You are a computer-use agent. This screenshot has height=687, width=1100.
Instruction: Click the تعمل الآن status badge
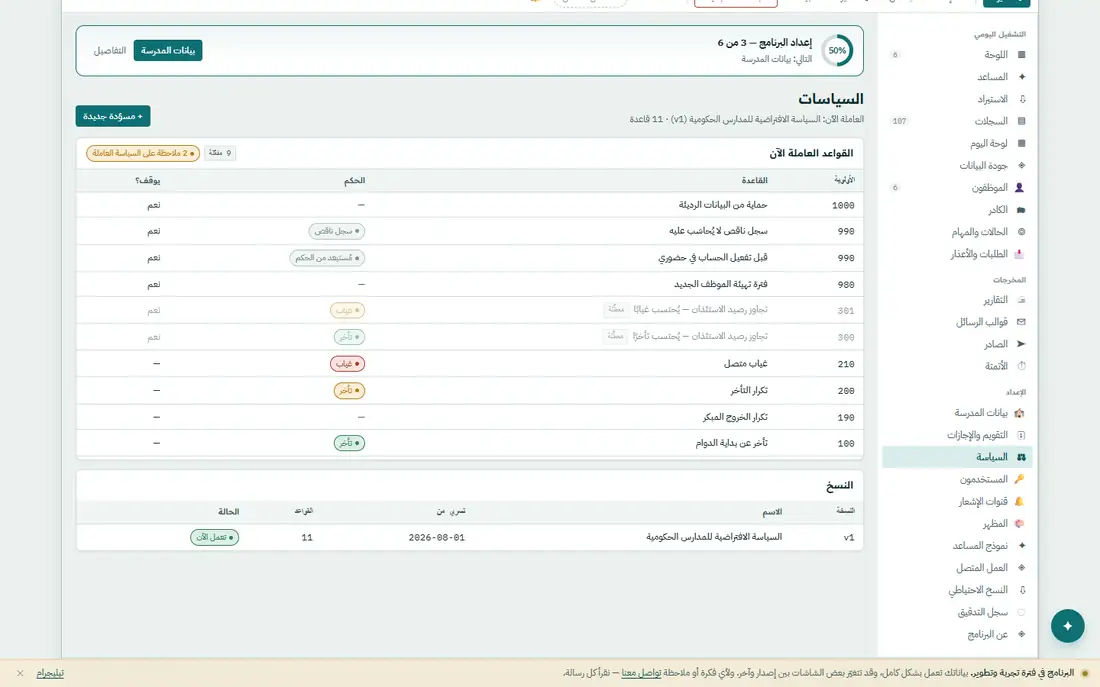215,537
